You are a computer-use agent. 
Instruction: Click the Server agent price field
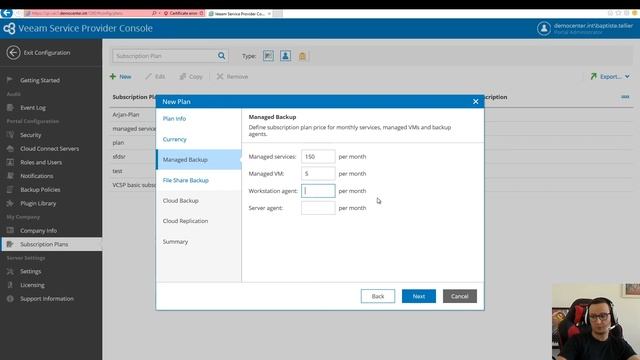point(318,208)
